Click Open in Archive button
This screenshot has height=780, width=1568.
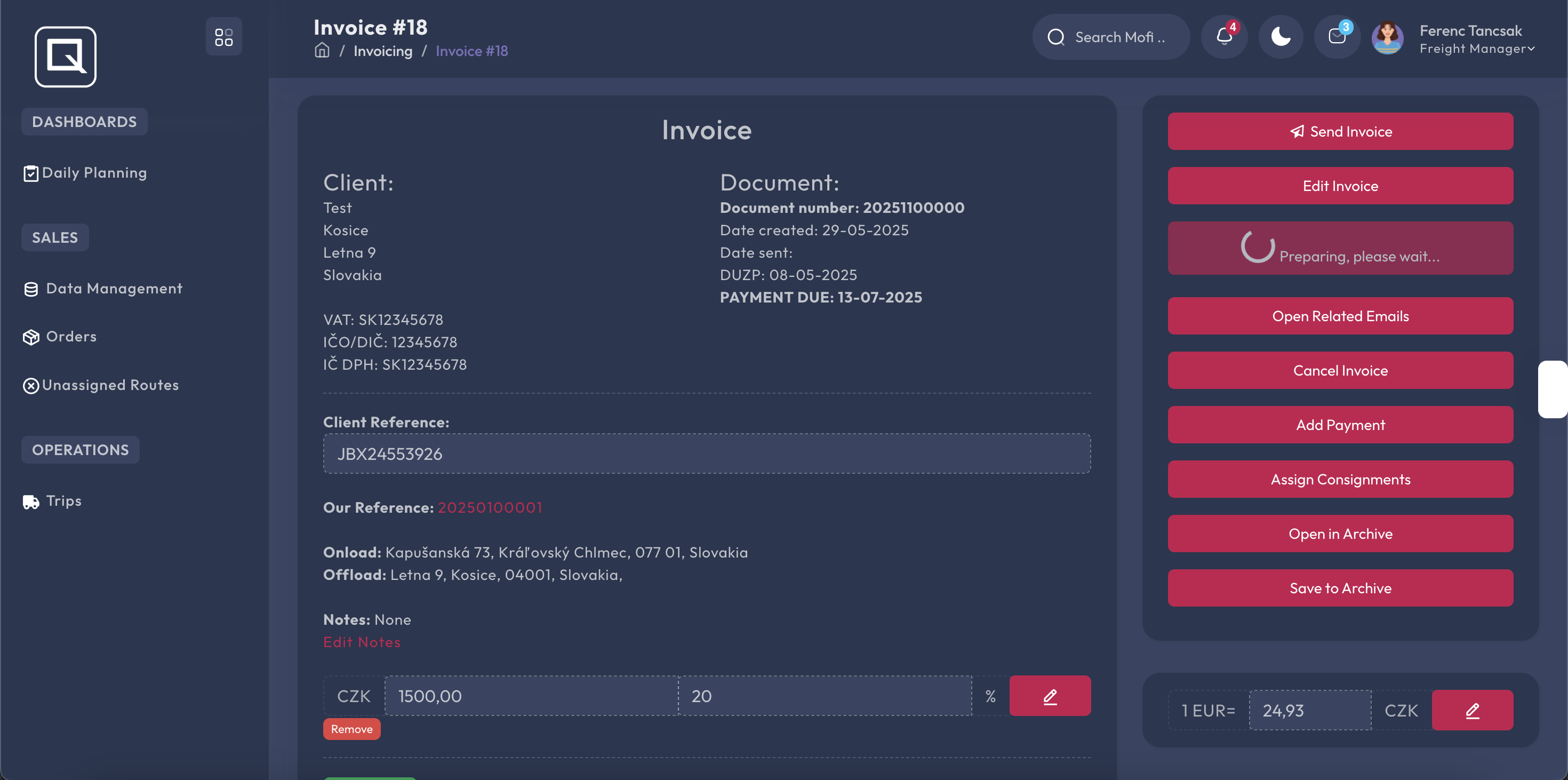pyautogui.click(x=1340, y=534)
